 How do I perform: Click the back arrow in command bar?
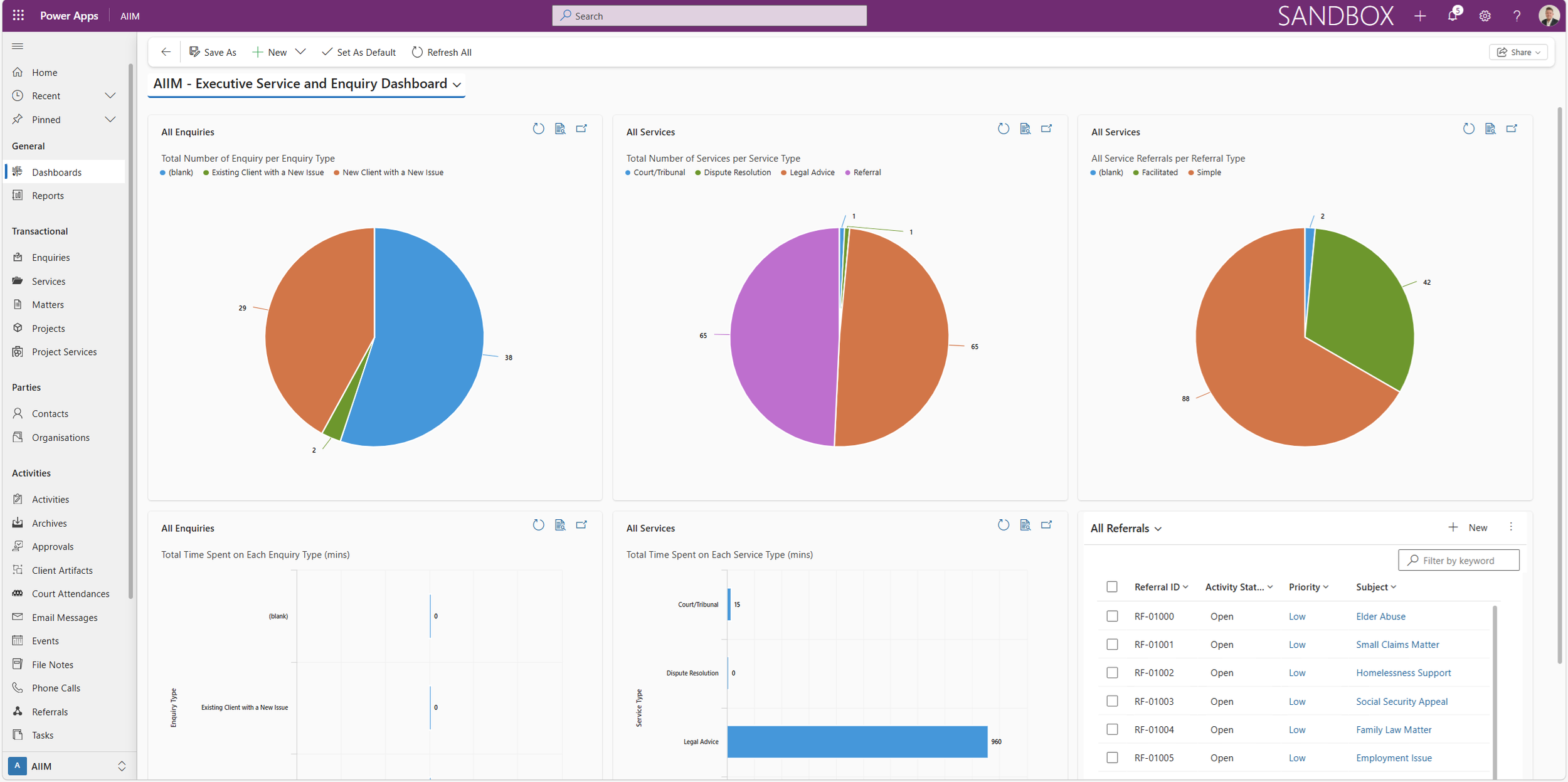166,52
